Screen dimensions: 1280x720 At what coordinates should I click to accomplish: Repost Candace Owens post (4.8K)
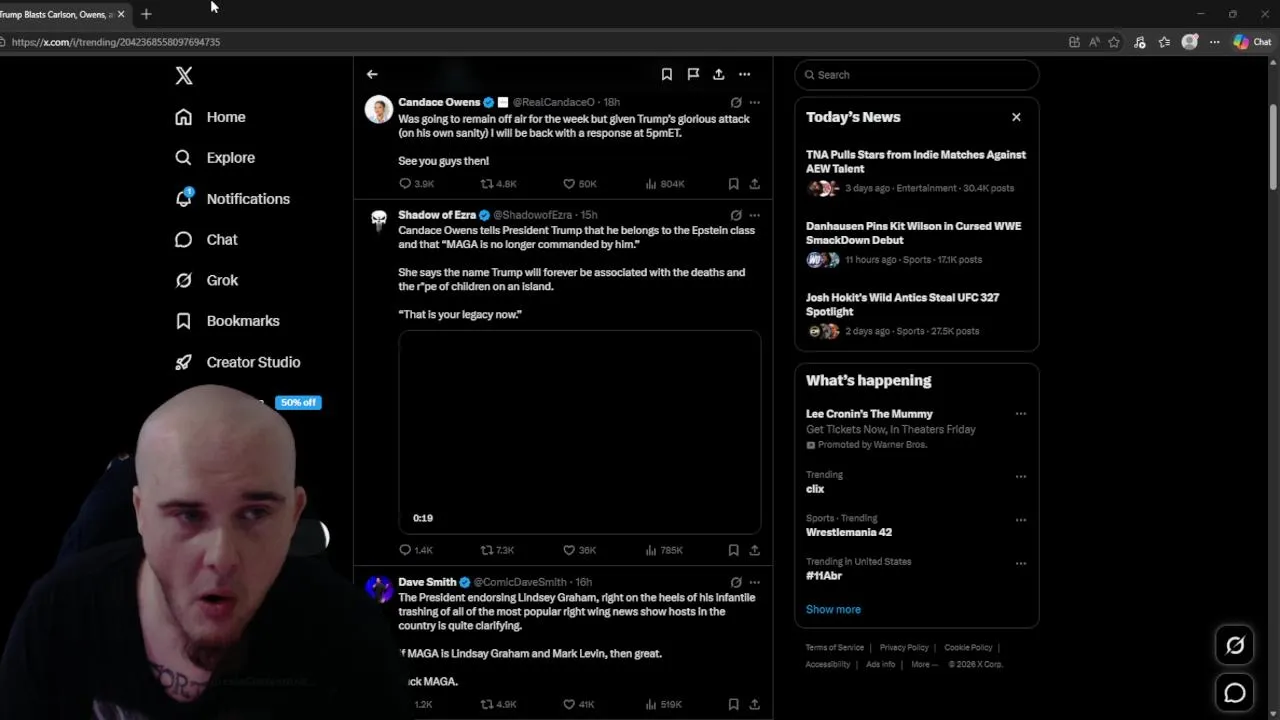499,184
